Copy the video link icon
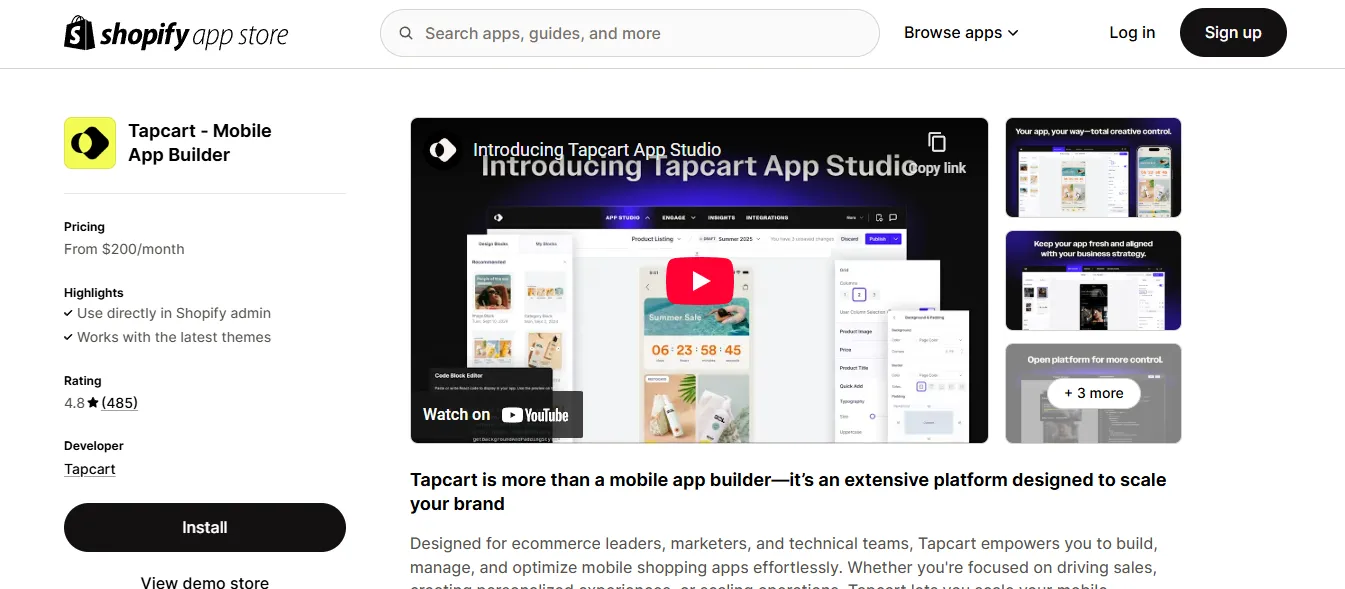 tap(936, 142)
